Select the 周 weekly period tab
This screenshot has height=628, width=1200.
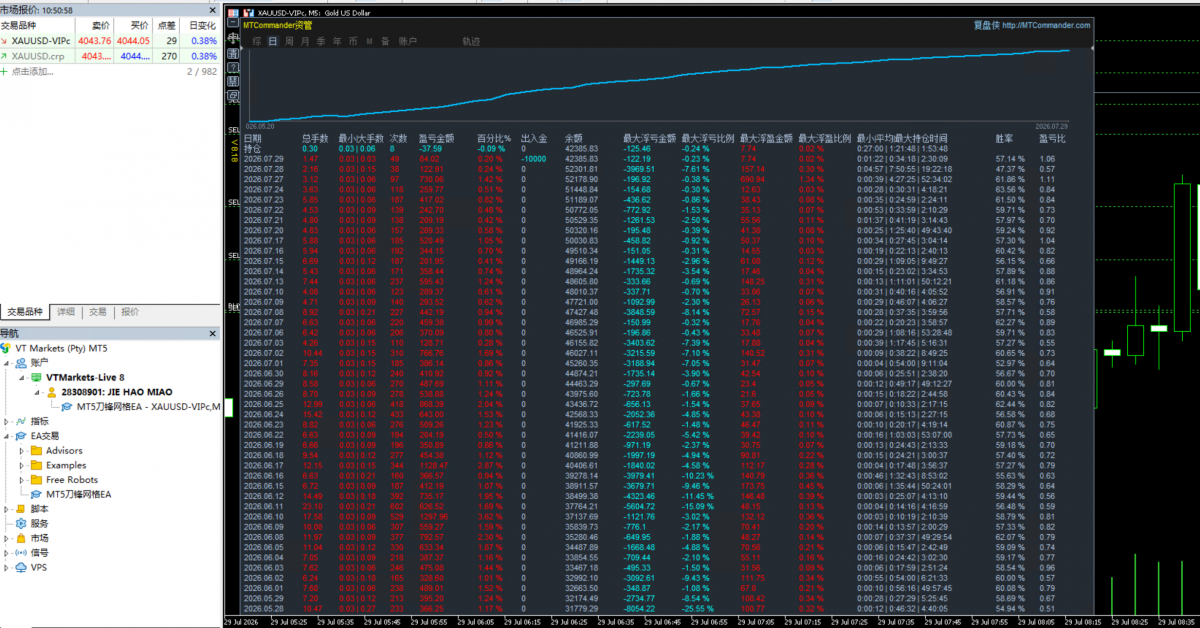click(x=289, y=41)
